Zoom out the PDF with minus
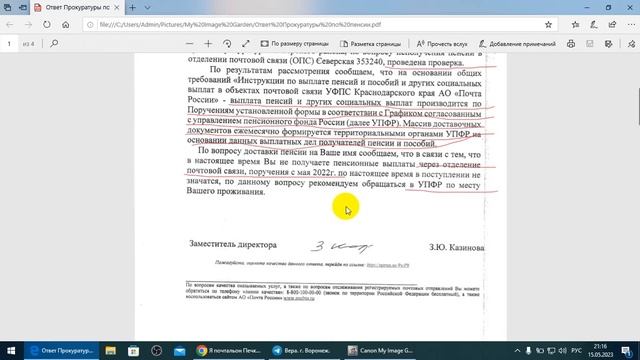The image size is (640, 360). pyautogui.click(x=189, y=43)
